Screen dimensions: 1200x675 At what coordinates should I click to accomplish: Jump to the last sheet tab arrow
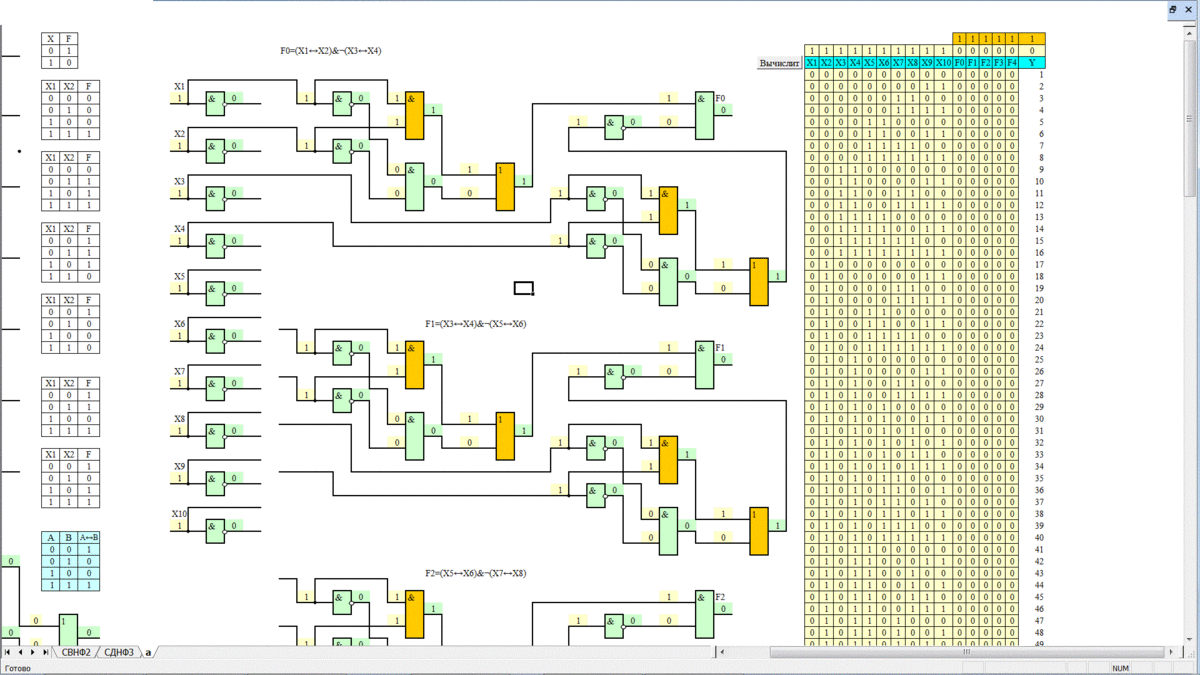[x=46, y=652]
